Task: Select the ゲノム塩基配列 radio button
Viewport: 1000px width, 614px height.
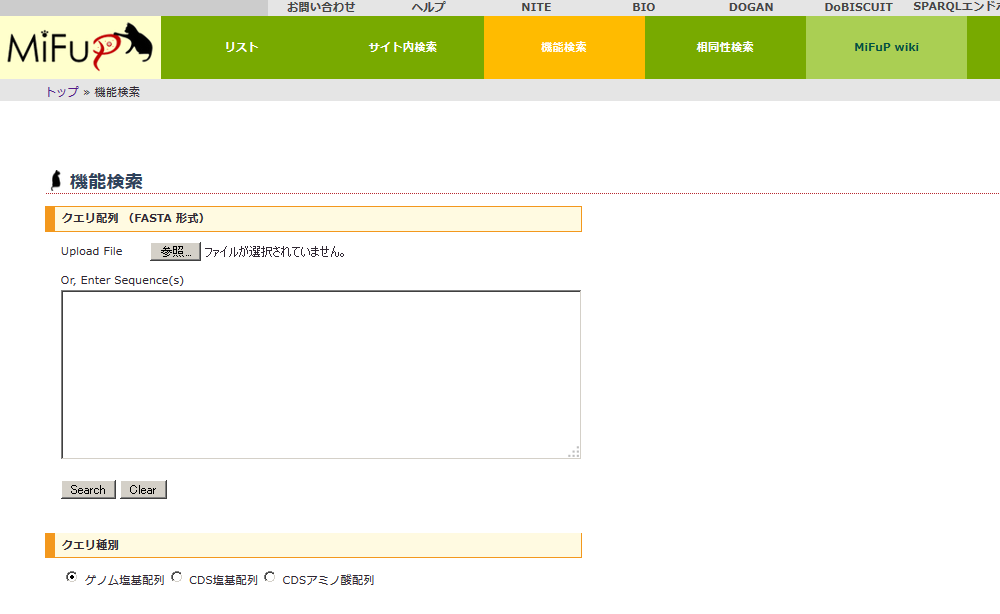Action: (x=71, y=577)
